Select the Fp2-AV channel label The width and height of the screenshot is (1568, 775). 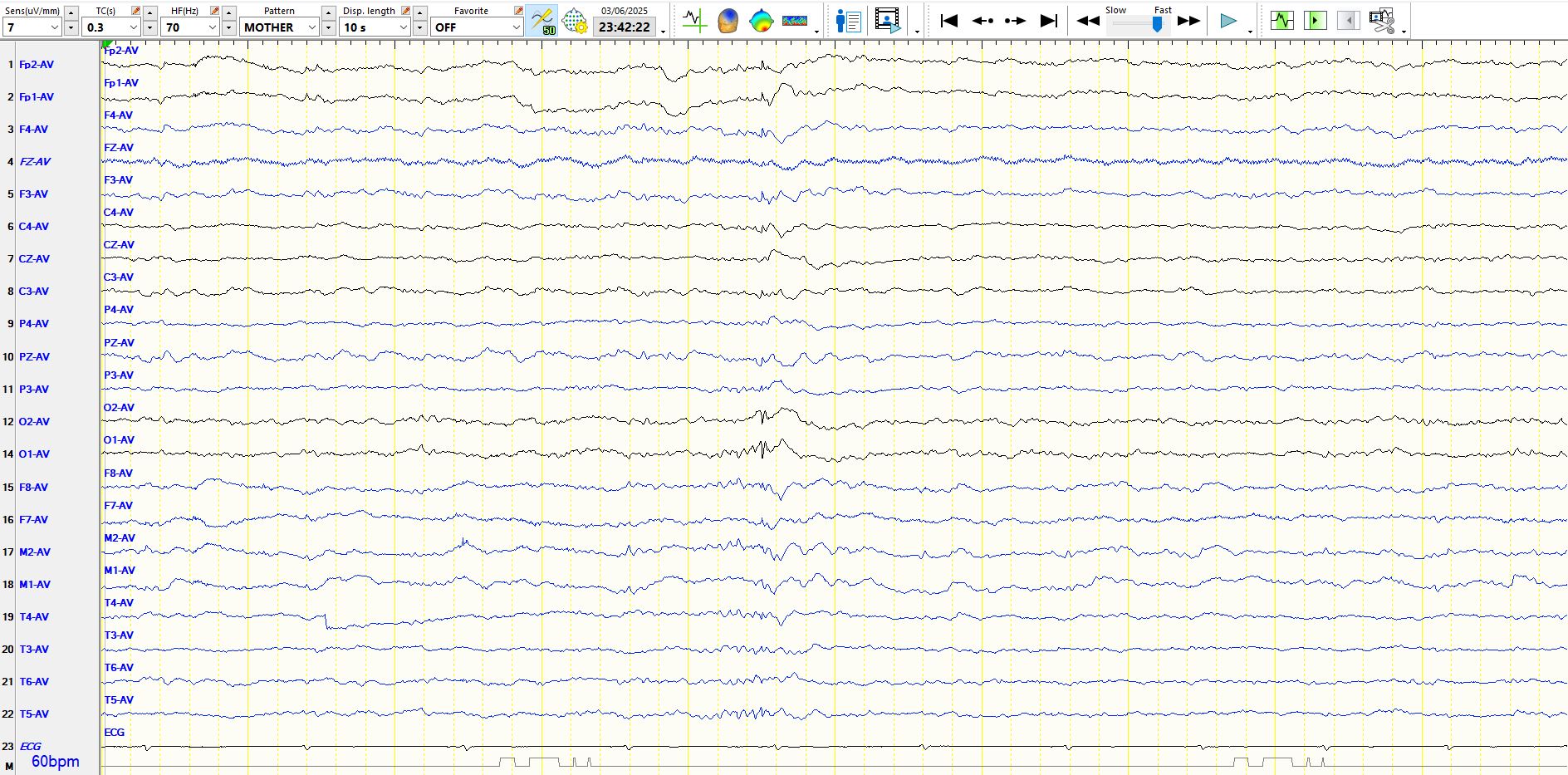coord(37,64)
